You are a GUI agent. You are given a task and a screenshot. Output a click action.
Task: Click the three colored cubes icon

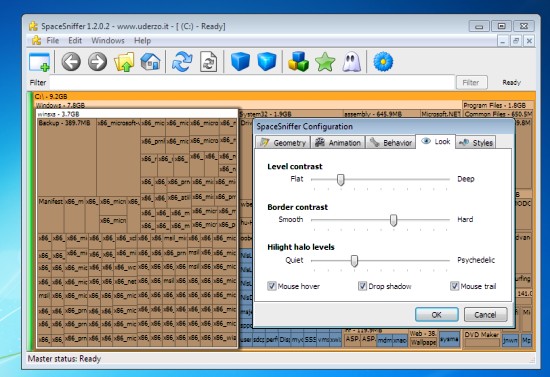click(x=298, y=62)
